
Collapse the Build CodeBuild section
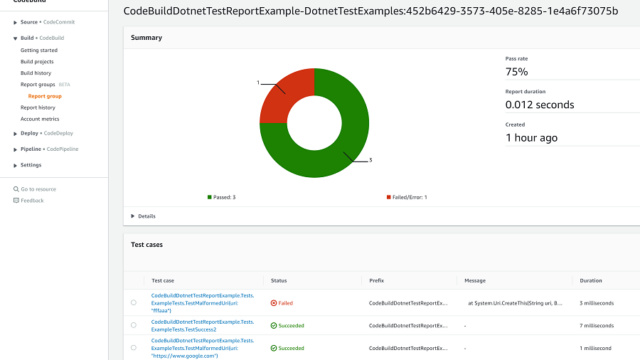click(x=15, y=38)
